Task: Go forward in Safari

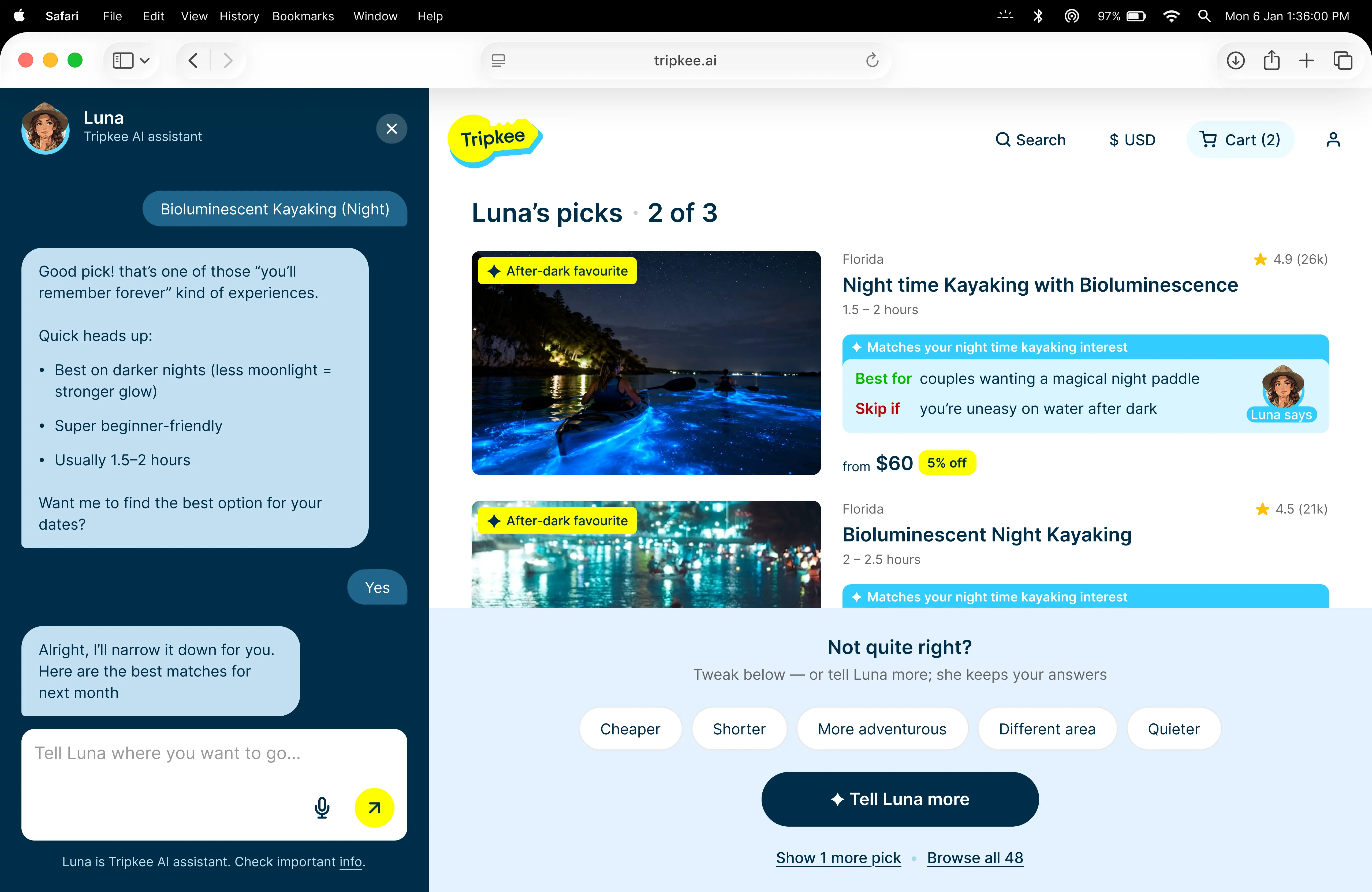Action: (x=228, y=60)
